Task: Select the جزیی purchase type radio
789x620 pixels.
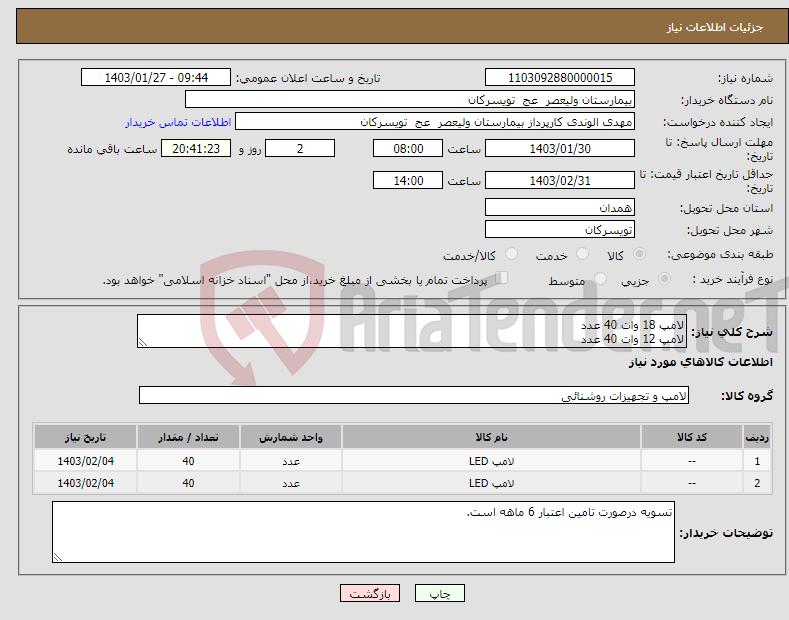Action: point(664,279)
